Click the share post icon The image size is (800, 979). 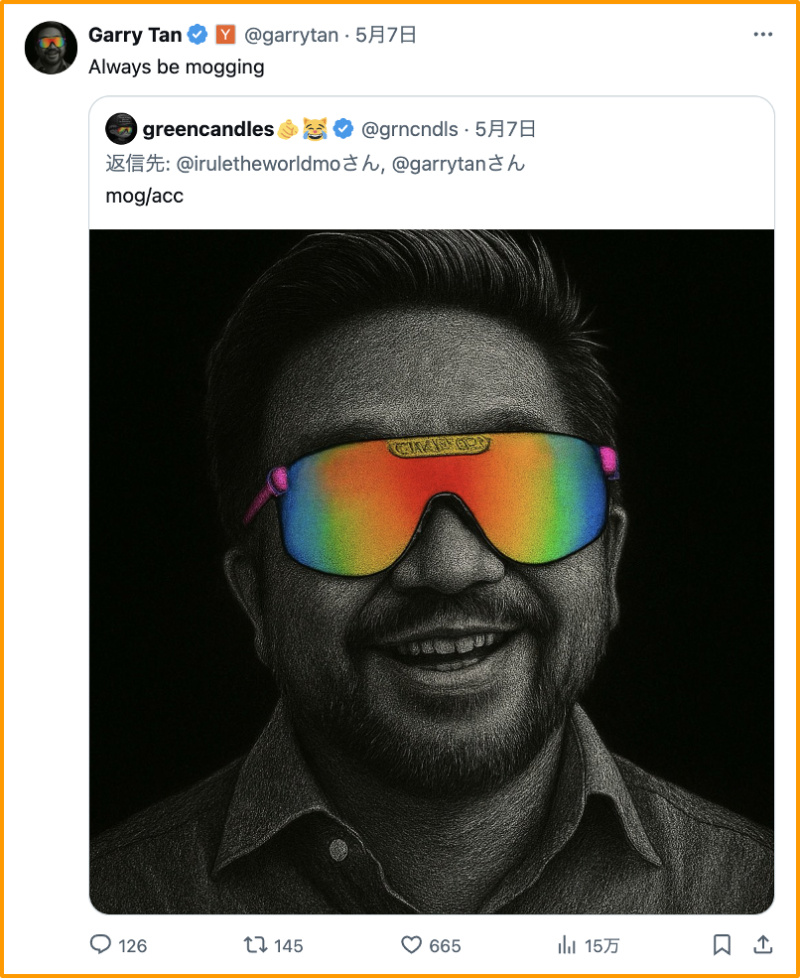click(762, 944)
